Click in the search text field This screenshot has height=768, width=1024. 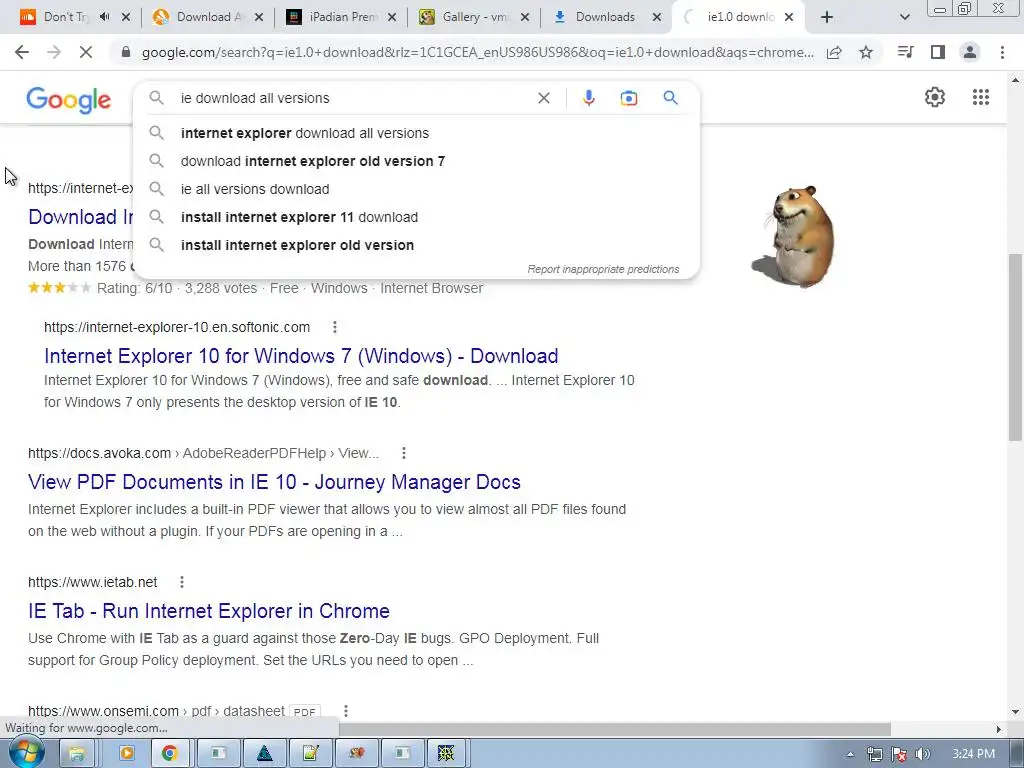[x=353, y=98]
